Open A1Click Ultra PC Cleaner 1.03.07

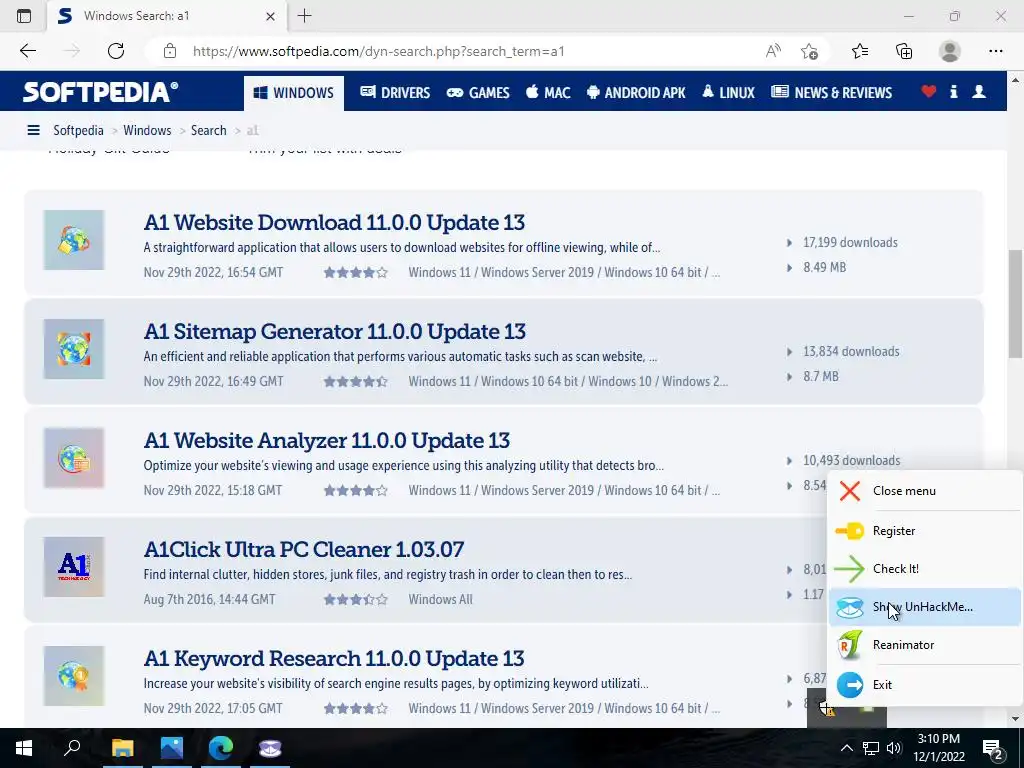304,549
